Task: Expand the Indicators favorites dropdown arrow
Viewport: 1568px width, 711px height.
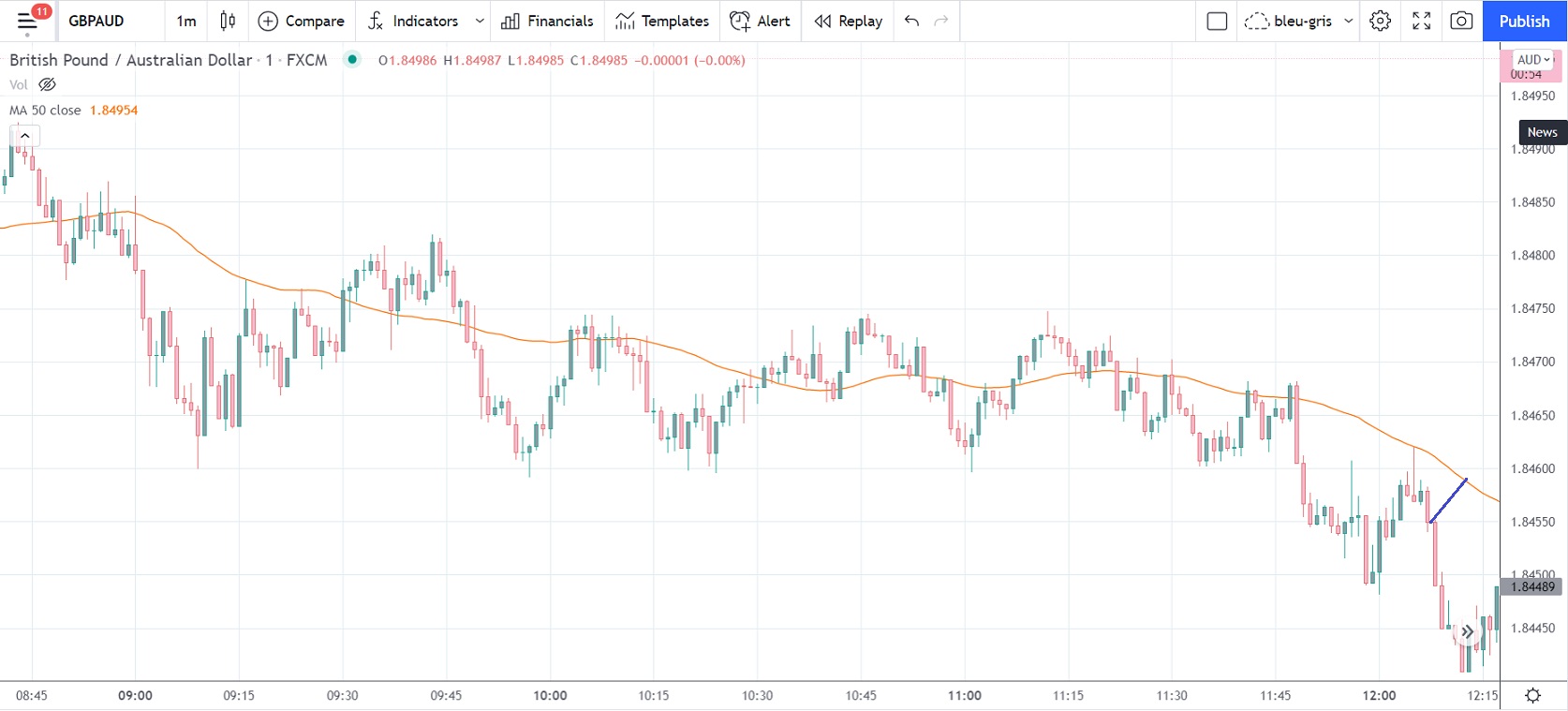Action: (480, 21)
